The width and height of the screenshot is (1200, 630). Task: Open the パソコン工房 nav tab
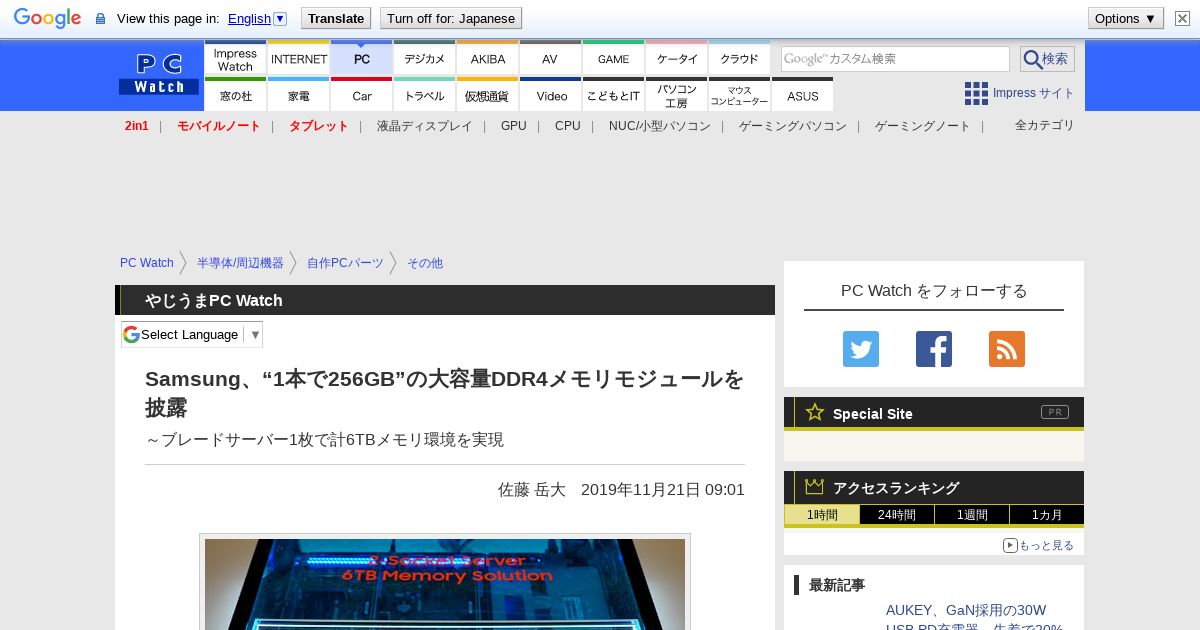coord(677,95)
